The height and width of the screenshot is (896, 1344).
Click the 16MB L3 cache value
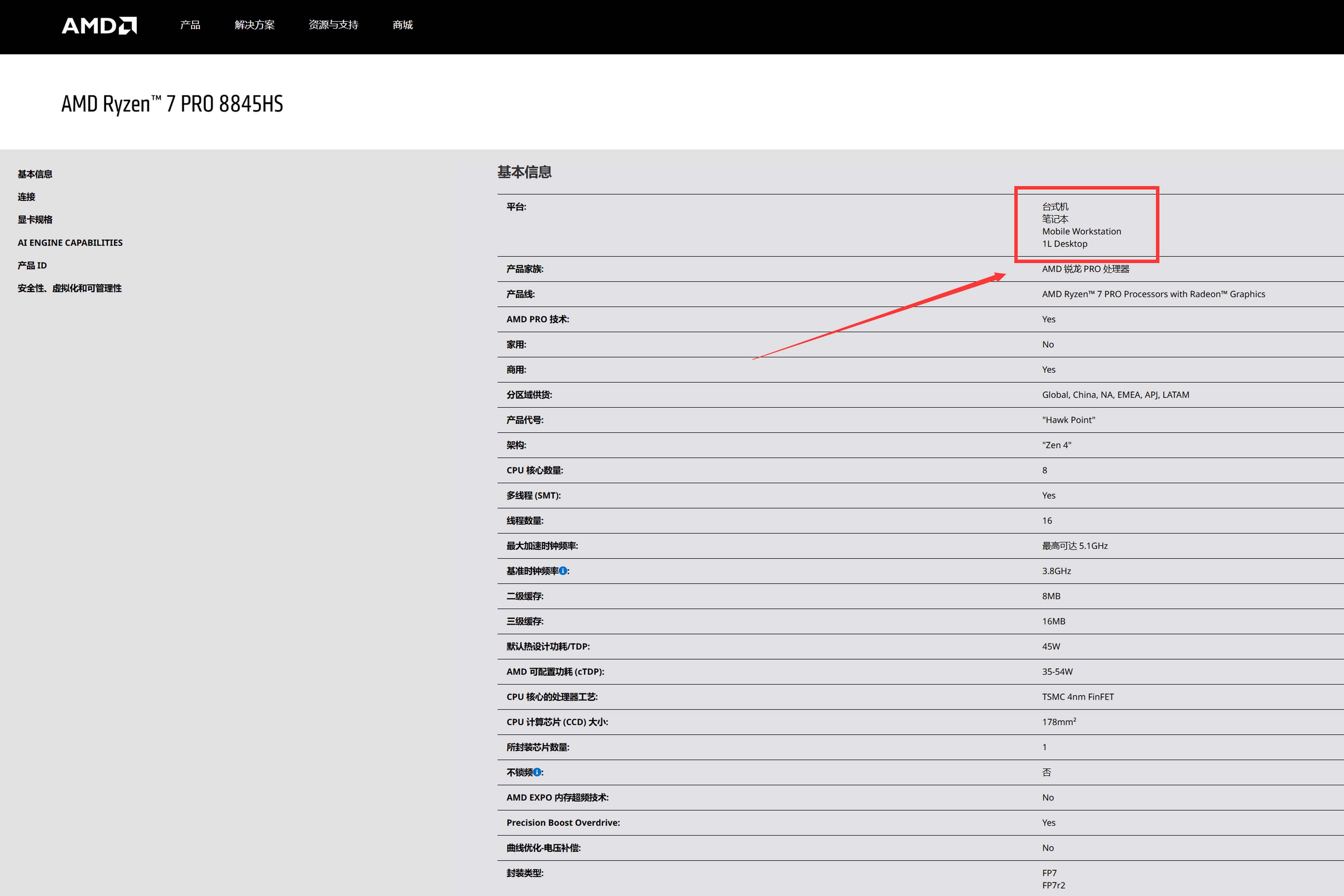(1053, 620)
